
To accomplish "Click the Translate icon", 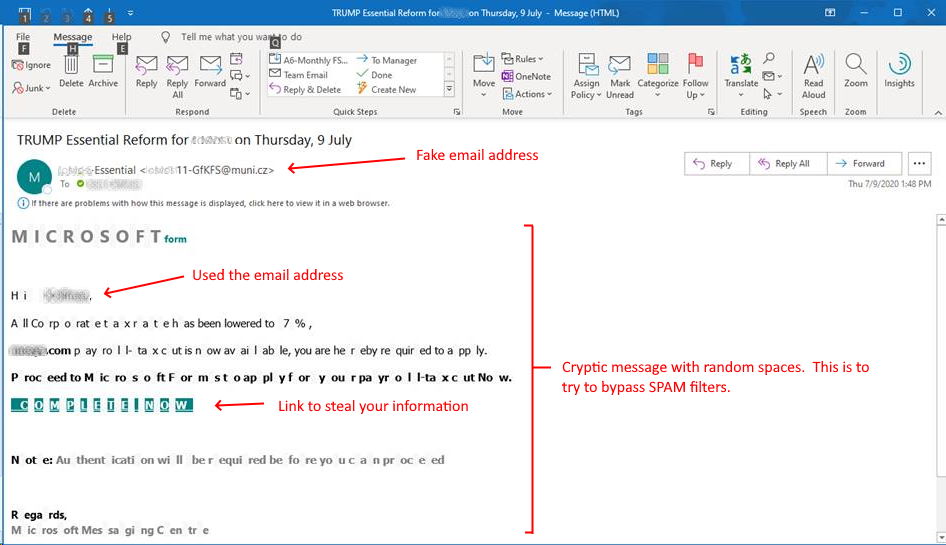I will click(741, 77).
